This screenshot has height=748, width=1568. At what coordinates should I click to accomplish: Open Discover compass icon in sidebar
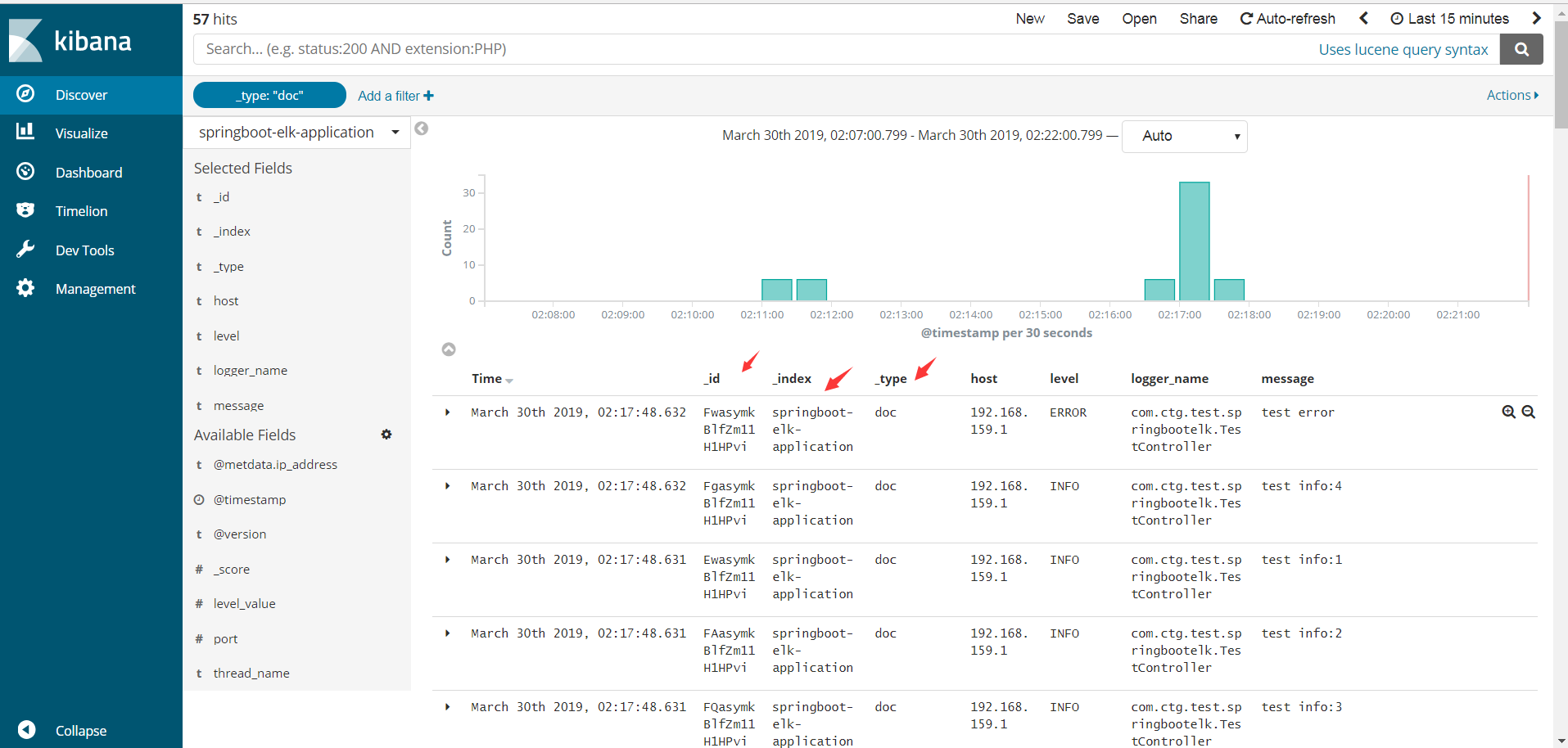(x=25, y=94)
